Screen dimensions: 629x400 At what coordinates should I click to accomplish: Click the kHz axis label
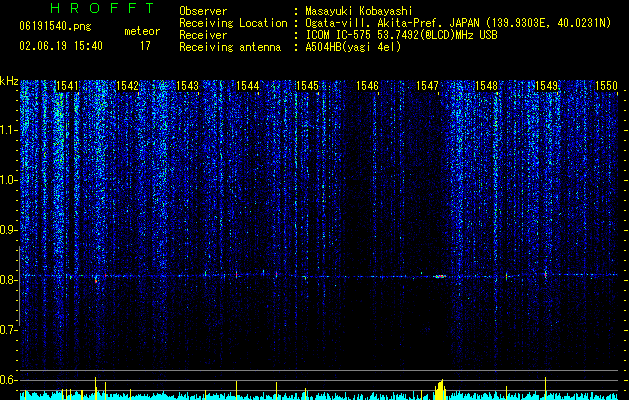coord(9,82)
